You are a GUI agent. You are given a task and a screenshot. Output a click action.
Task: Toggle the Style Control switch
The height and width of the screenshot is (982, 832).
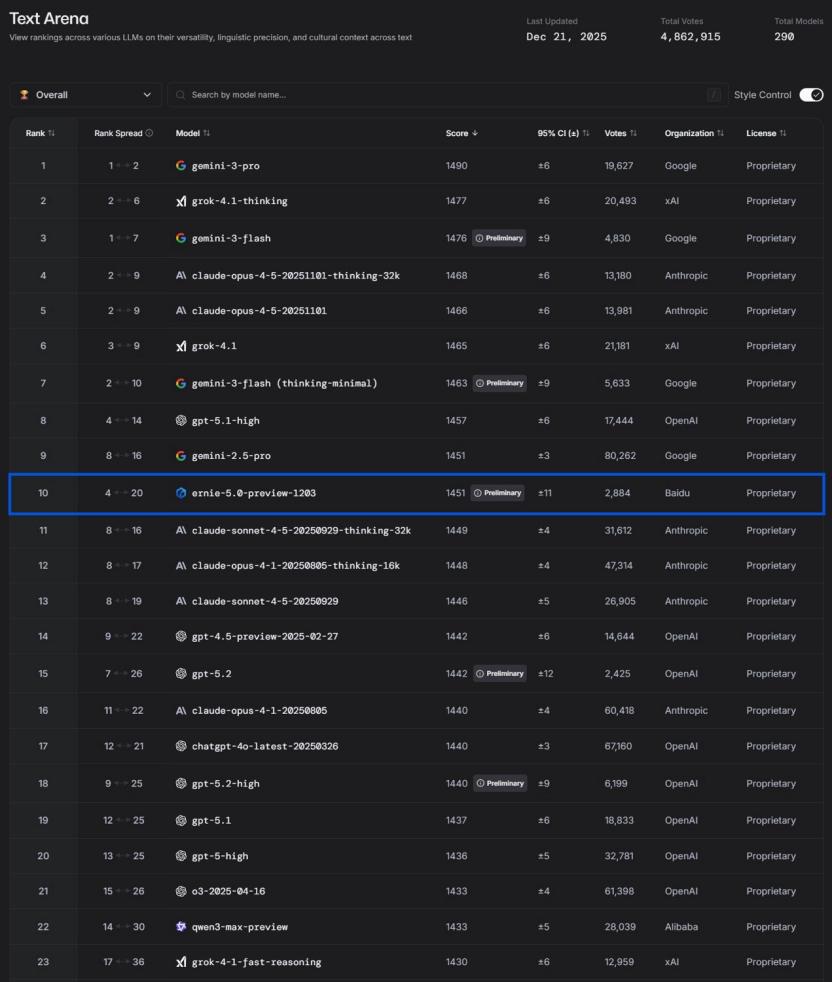pos(810,95)
